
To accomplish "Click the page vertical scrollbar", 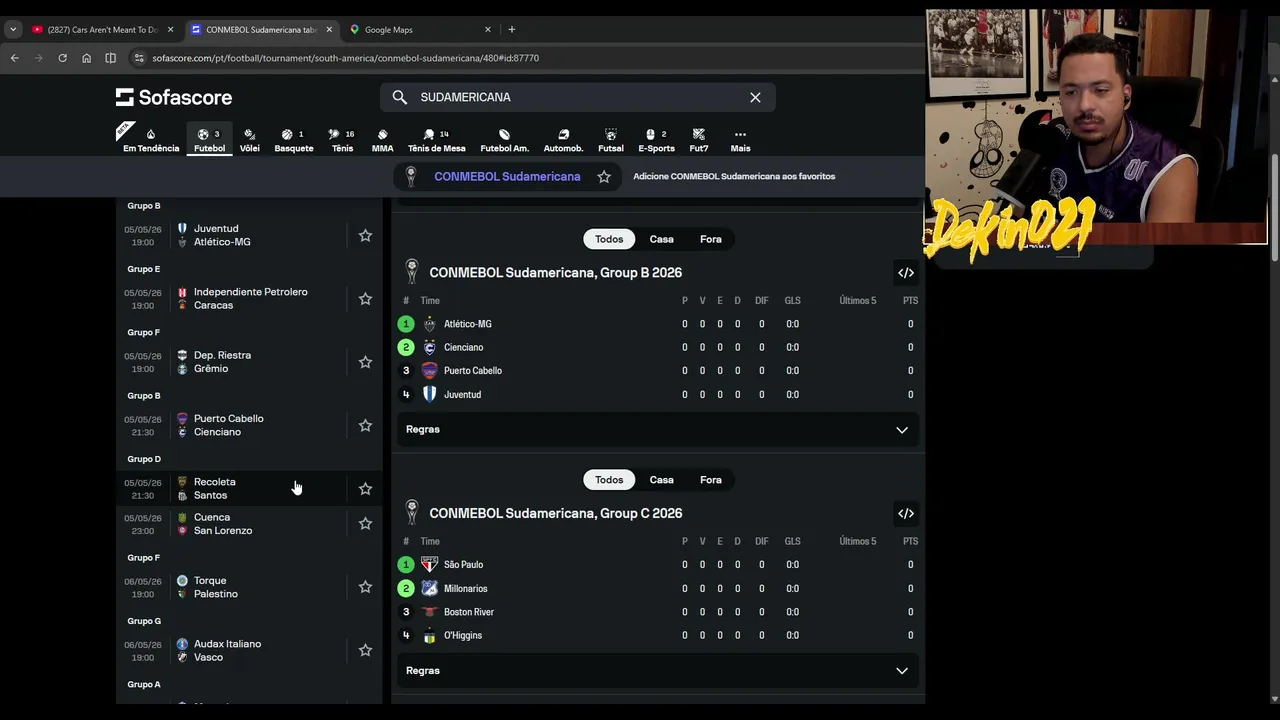I will 1274,209.
